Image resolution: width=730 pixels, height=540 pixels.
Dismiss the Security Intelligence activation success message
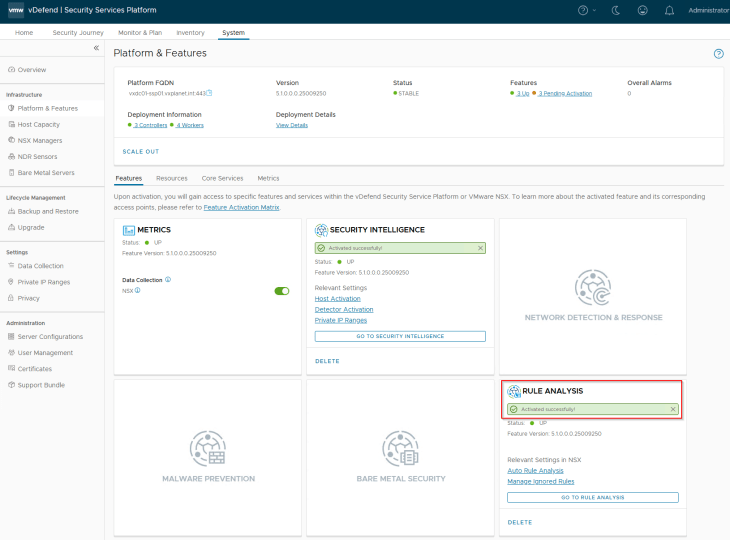pyautogui.click(x=480, y=247)
